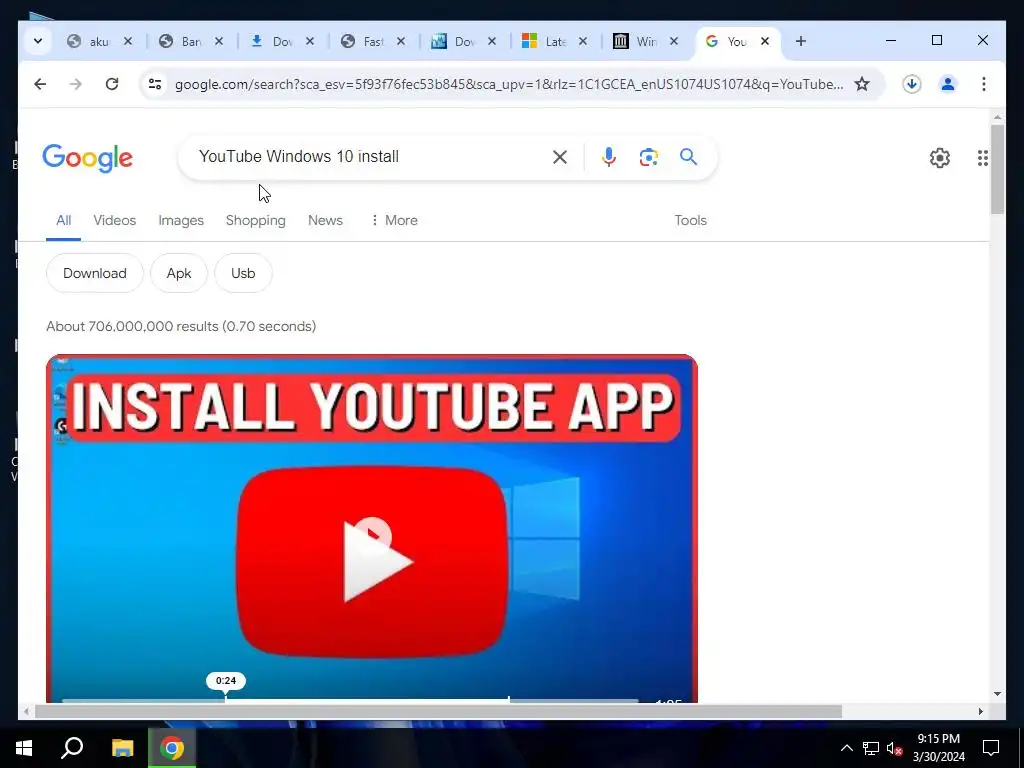Filter results by Images

tap(181, 220)
